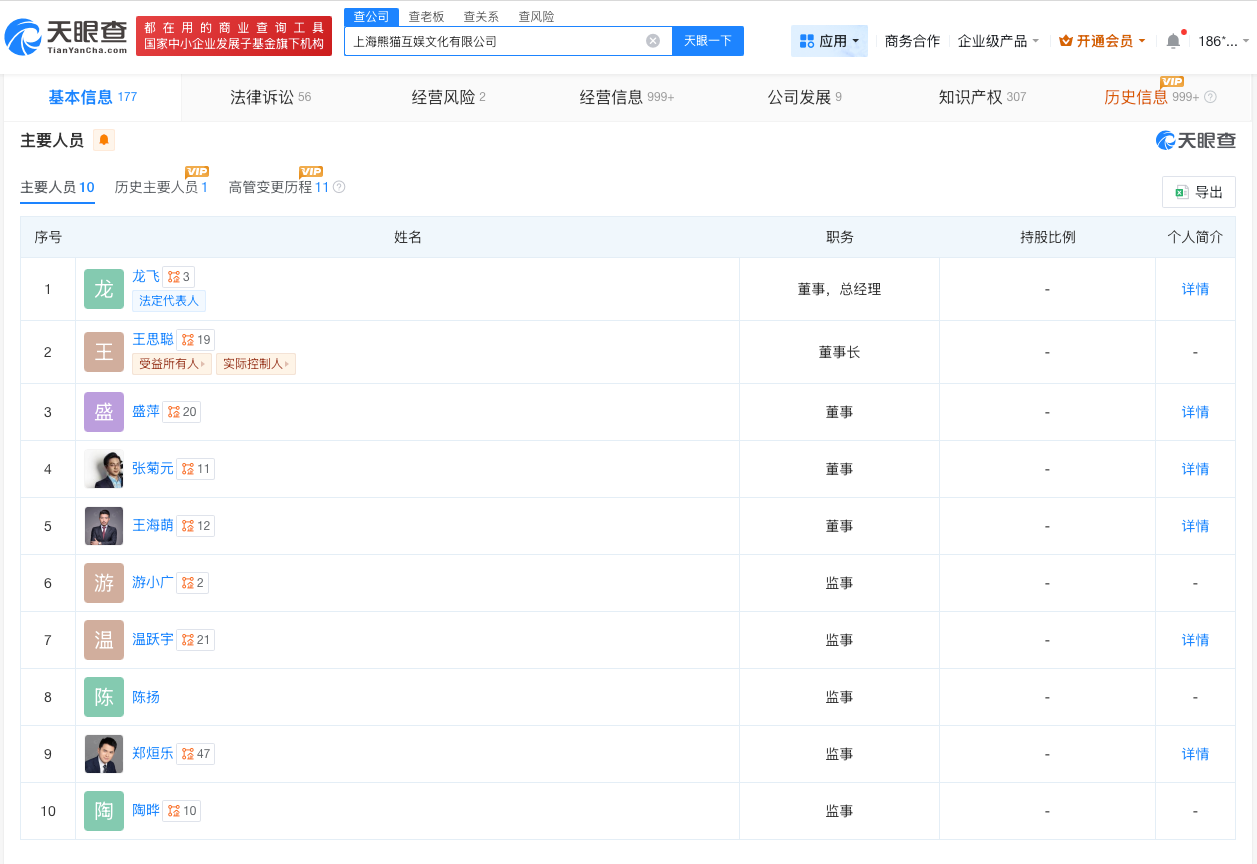
Task: Open relation graph badge for 王思聪
Action: [x=196, y=339]
